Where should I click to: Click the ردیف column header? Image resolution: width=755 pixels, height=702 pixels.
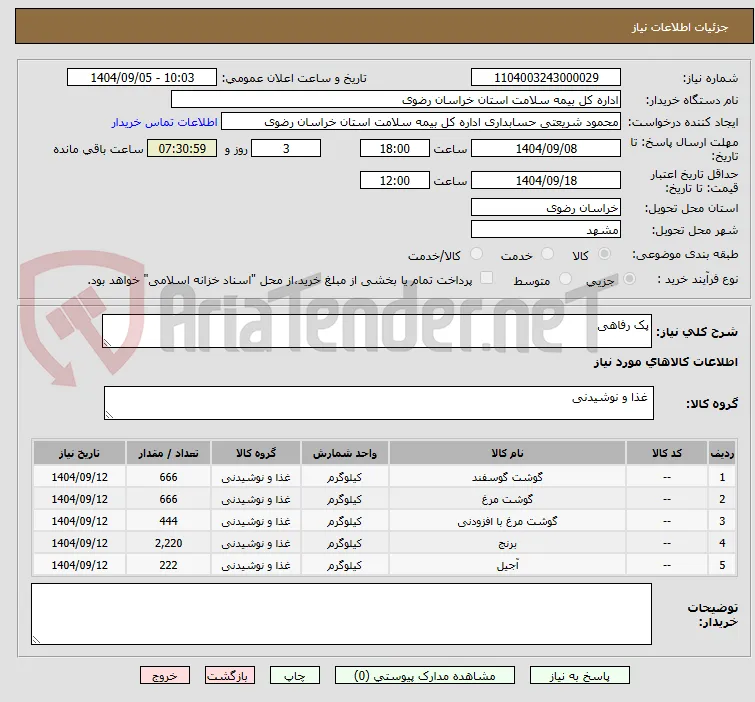pos(722,453)
